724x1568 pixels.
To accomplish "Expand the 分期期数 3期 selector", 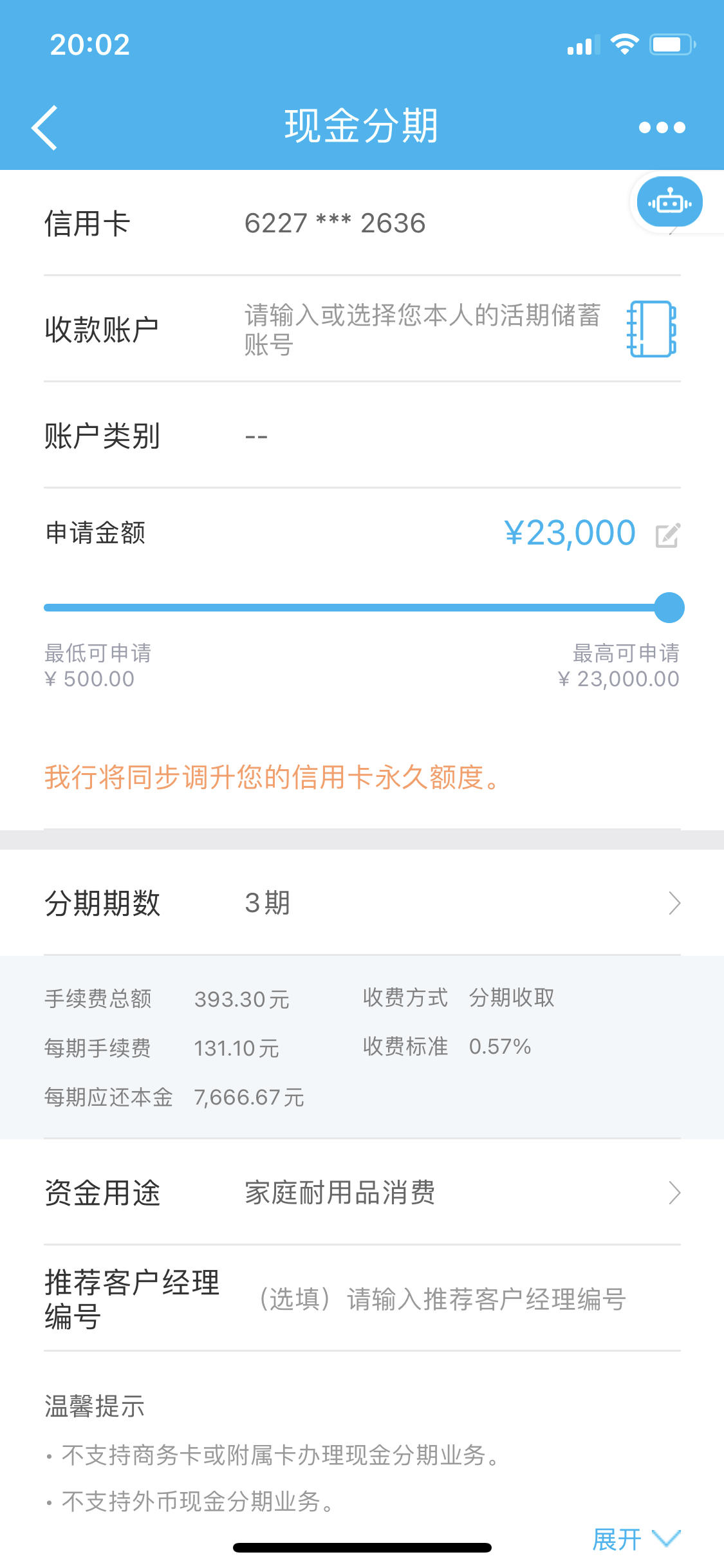I will 362,902.
